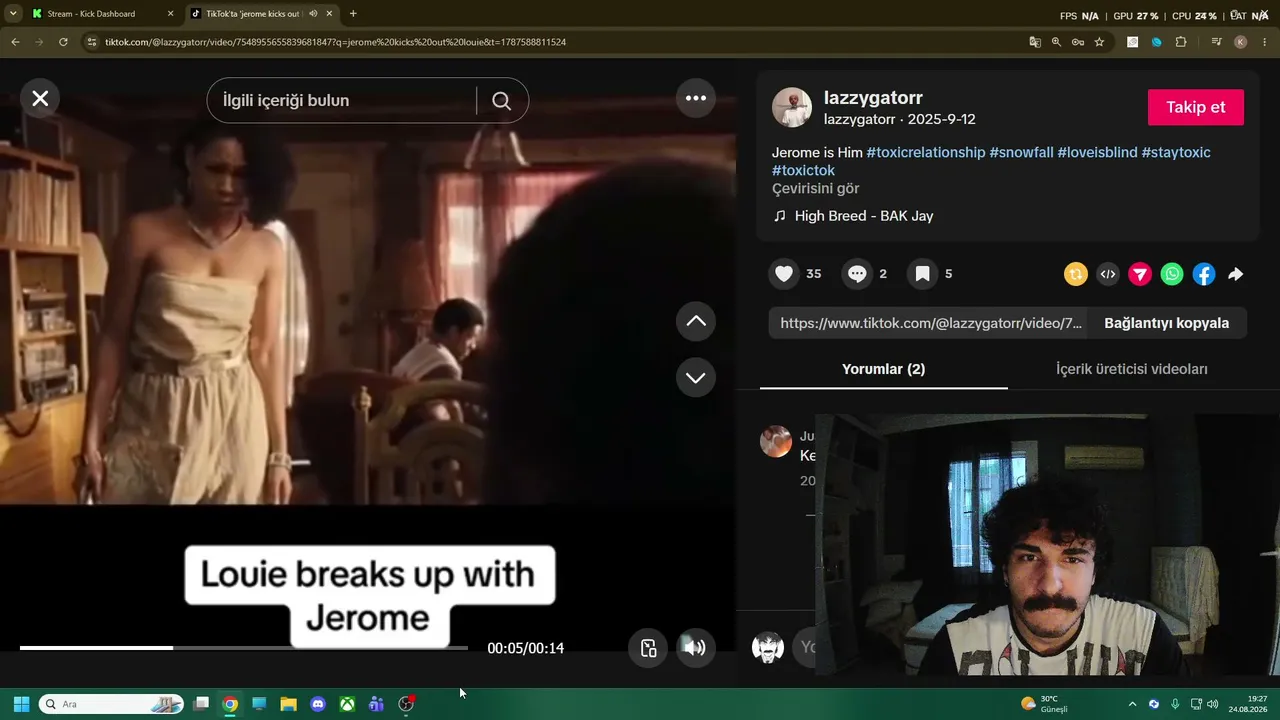Open Google Chrome from the taskbar
The width and height of the screenshot is (1280, 720).
tap(230, 704)
